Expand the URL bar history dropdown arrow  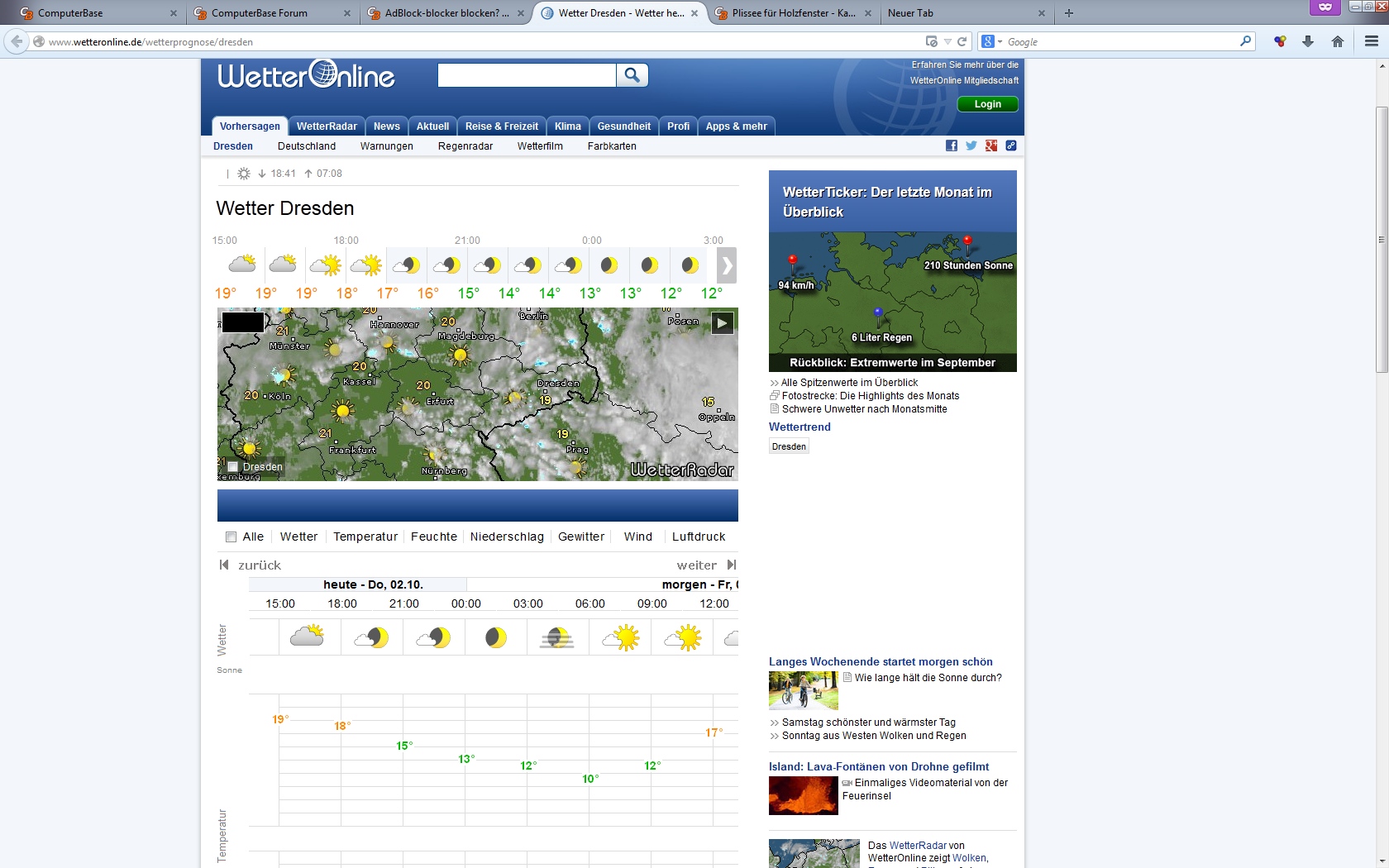[947, 41]
